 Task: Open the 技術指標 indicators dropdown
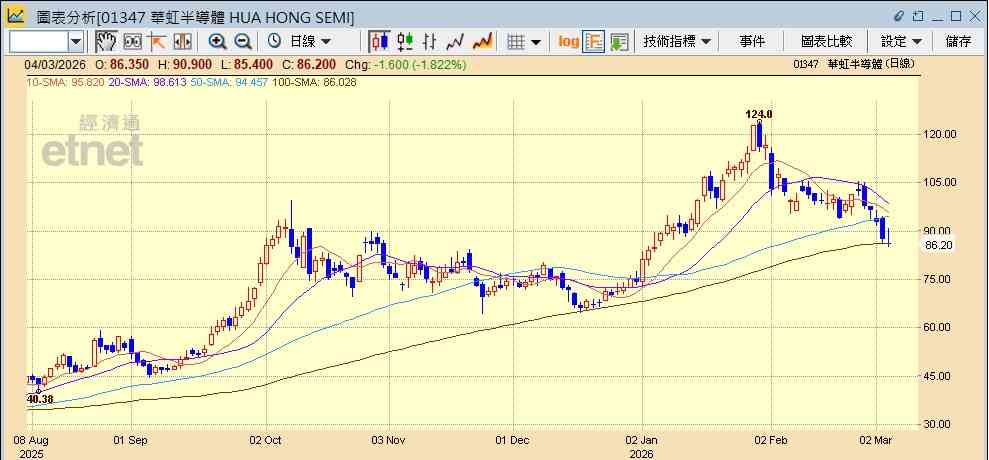pos(677,42)
